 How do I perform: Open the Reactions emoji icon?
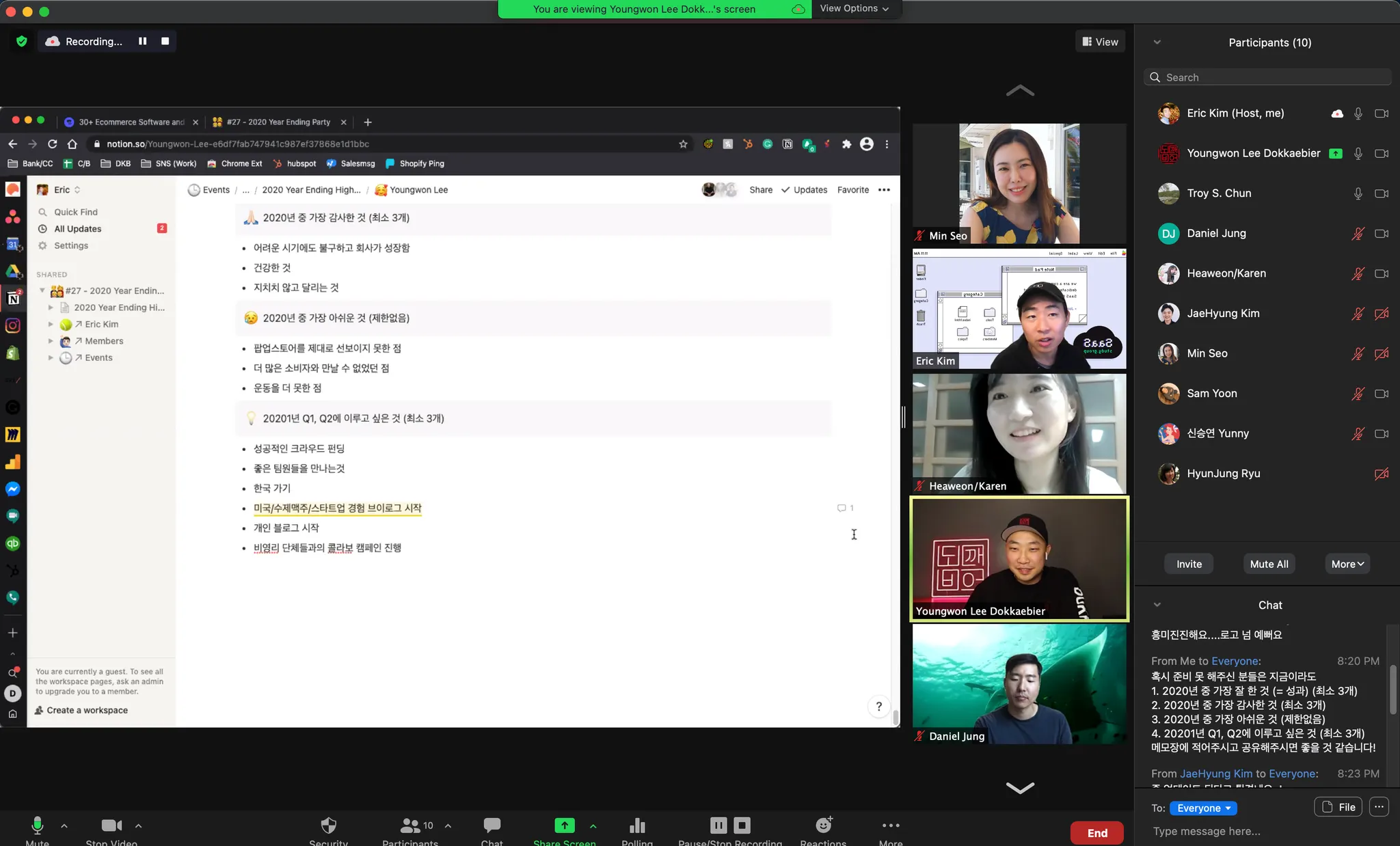pos(824,825)
